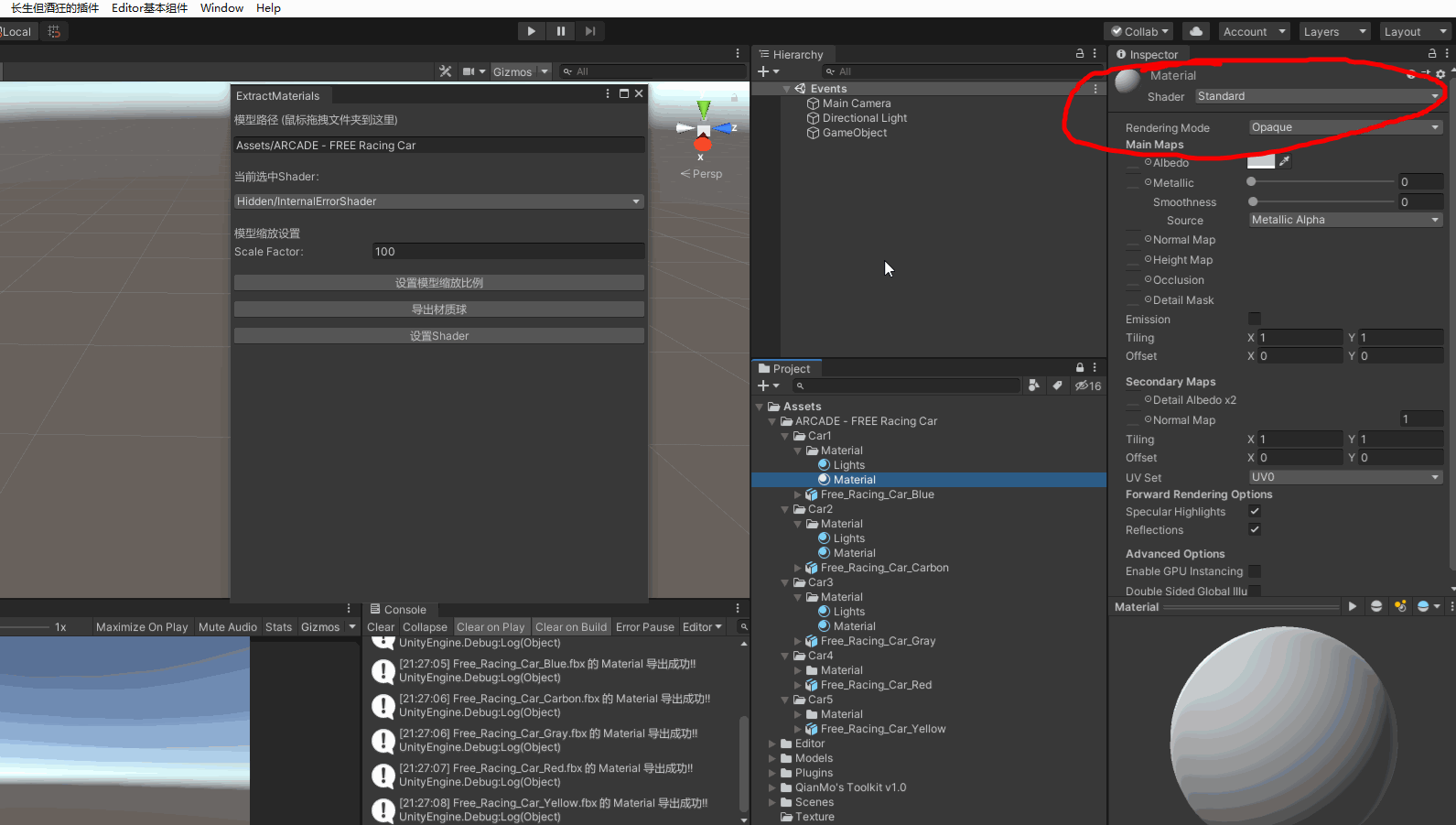Click the 设置模型缩放比例 button
This screenshot has height=825, width=1456.
click(439, 283)
